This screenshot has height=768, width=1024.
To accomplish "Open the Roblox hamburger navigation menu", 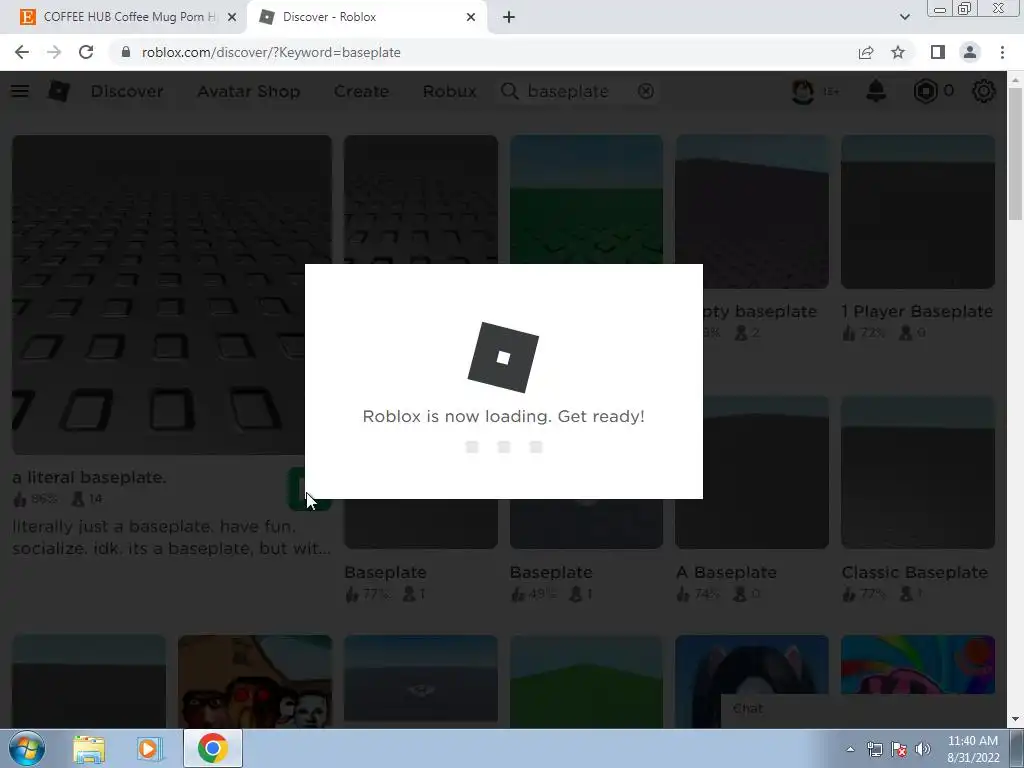I will click(20, 91).
